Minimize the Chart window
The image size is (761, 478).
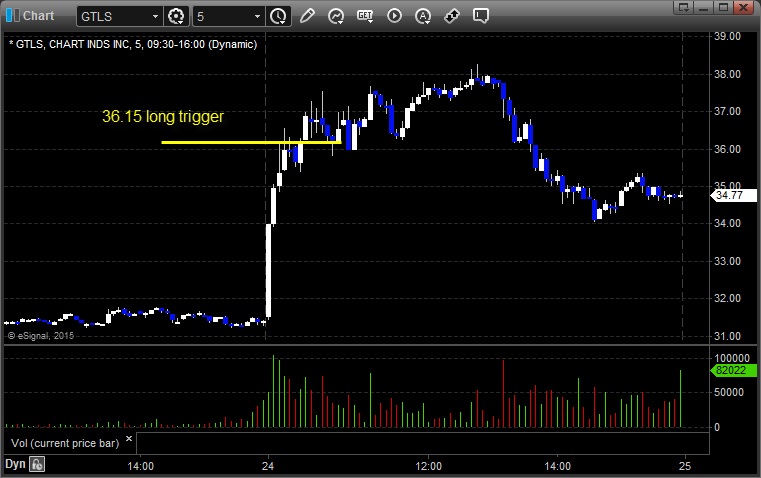703,7
